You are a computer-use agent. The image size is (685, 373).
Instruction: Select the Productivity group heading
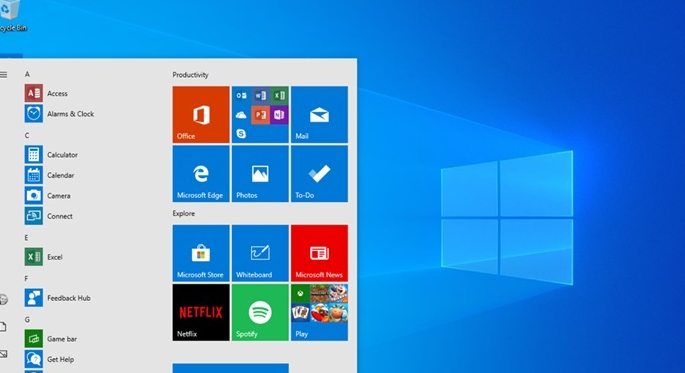click(190, 75)
